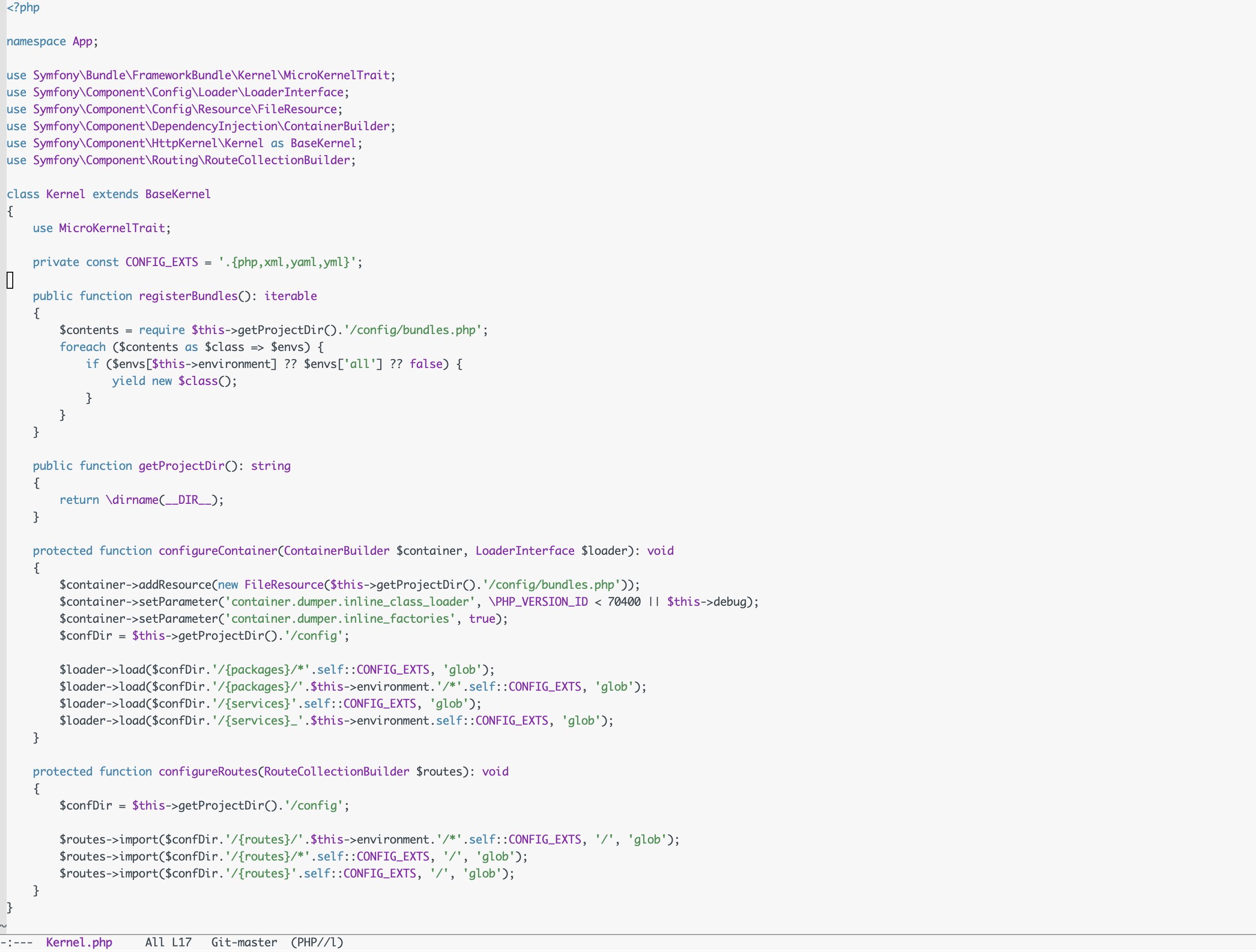The width and height of the screenshot is (1256, 952).
Task: Click the empty cursor box on line 17
Action: [9, 280]
